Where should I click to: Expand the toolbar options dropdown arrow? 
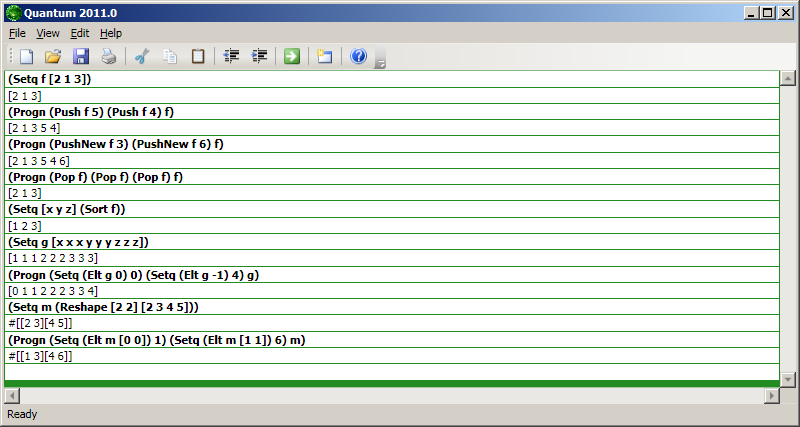[380, 63]
